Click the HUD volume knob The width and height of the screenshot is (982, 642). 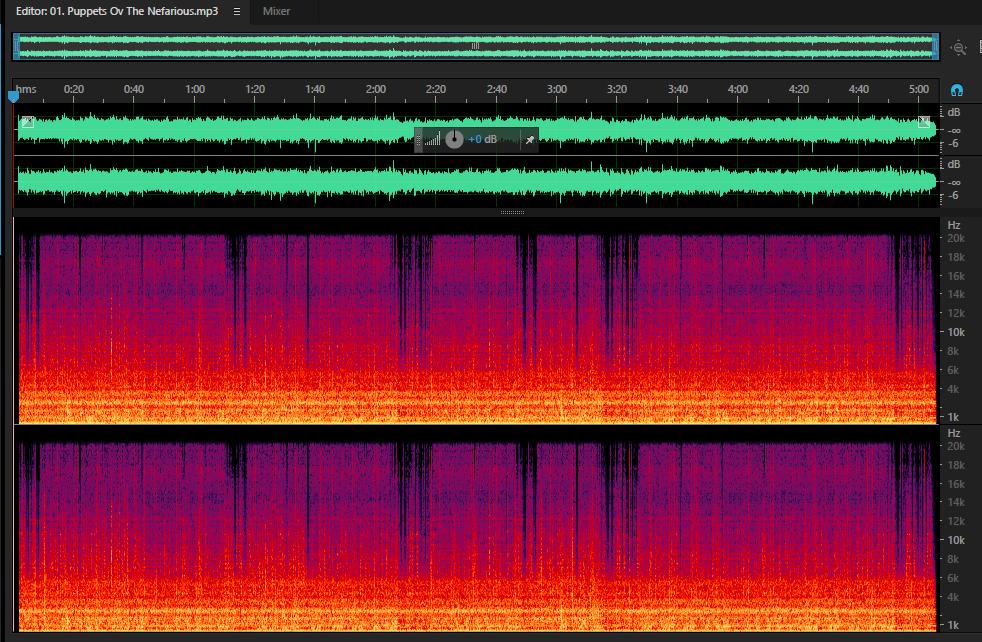(454, 139)
